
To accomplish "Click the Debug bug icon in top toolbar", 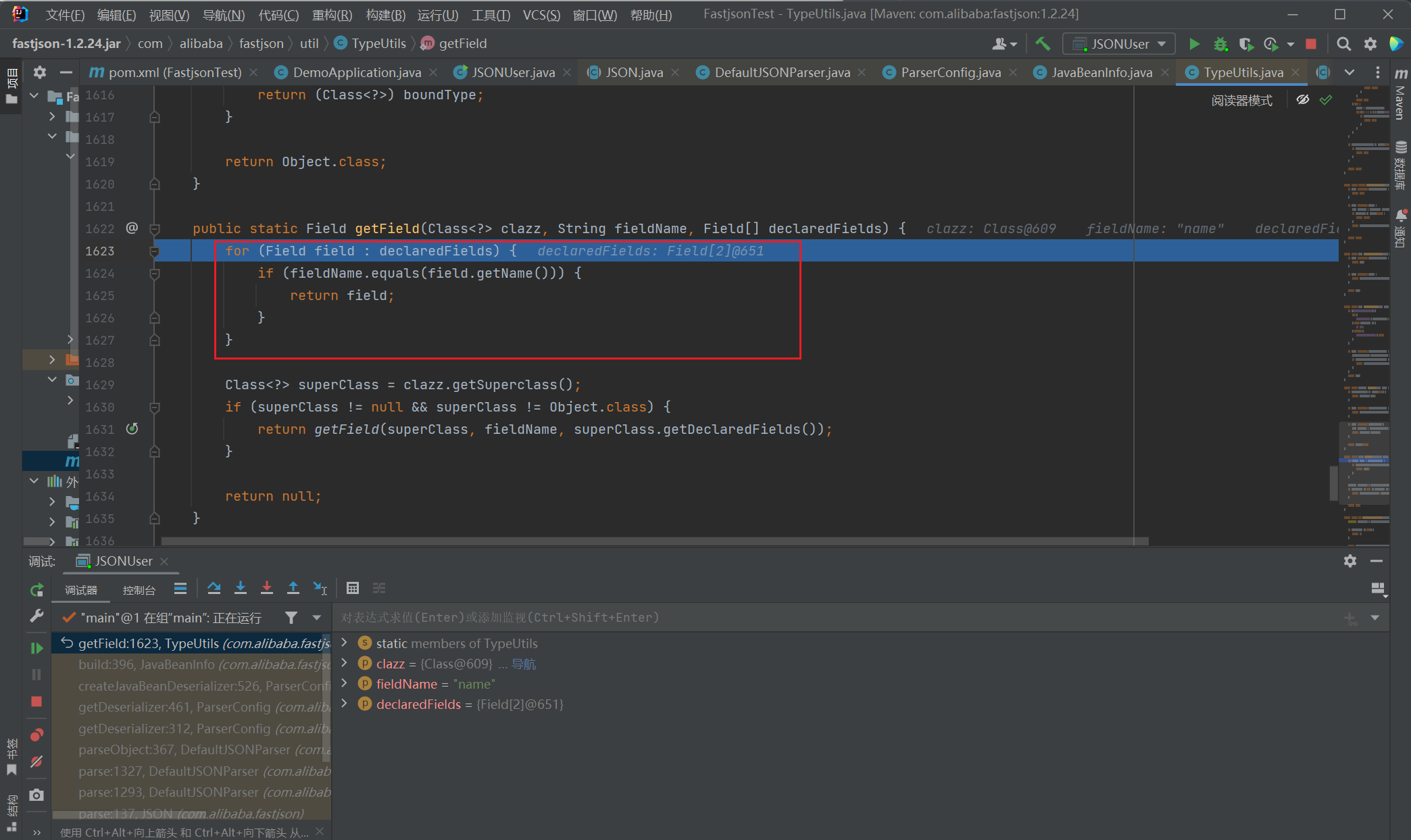I will [1220, 44].
